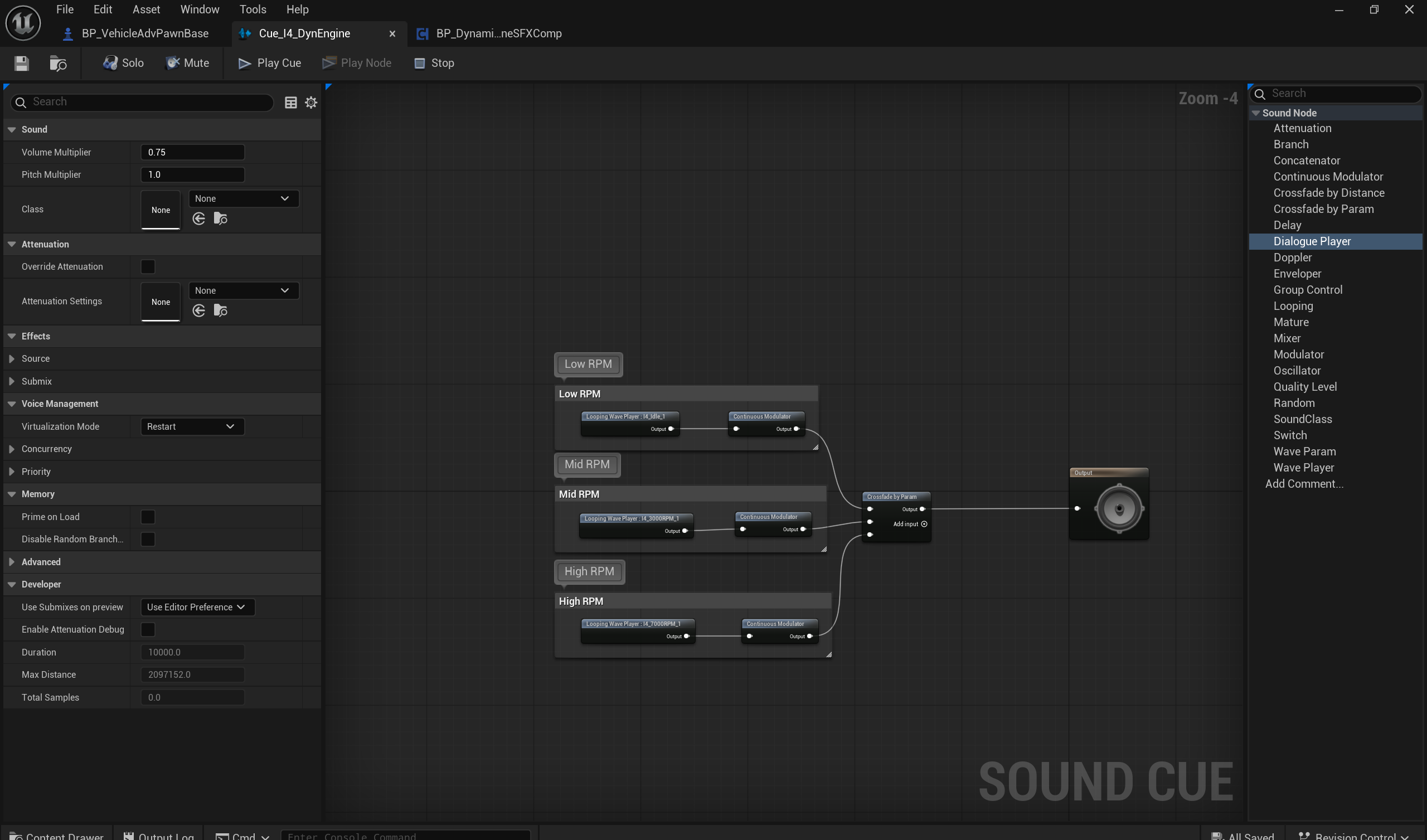This screenshot has width=1427, height=840.
Task: Open the details property matrix grid icon
Action: pos(290,102)
